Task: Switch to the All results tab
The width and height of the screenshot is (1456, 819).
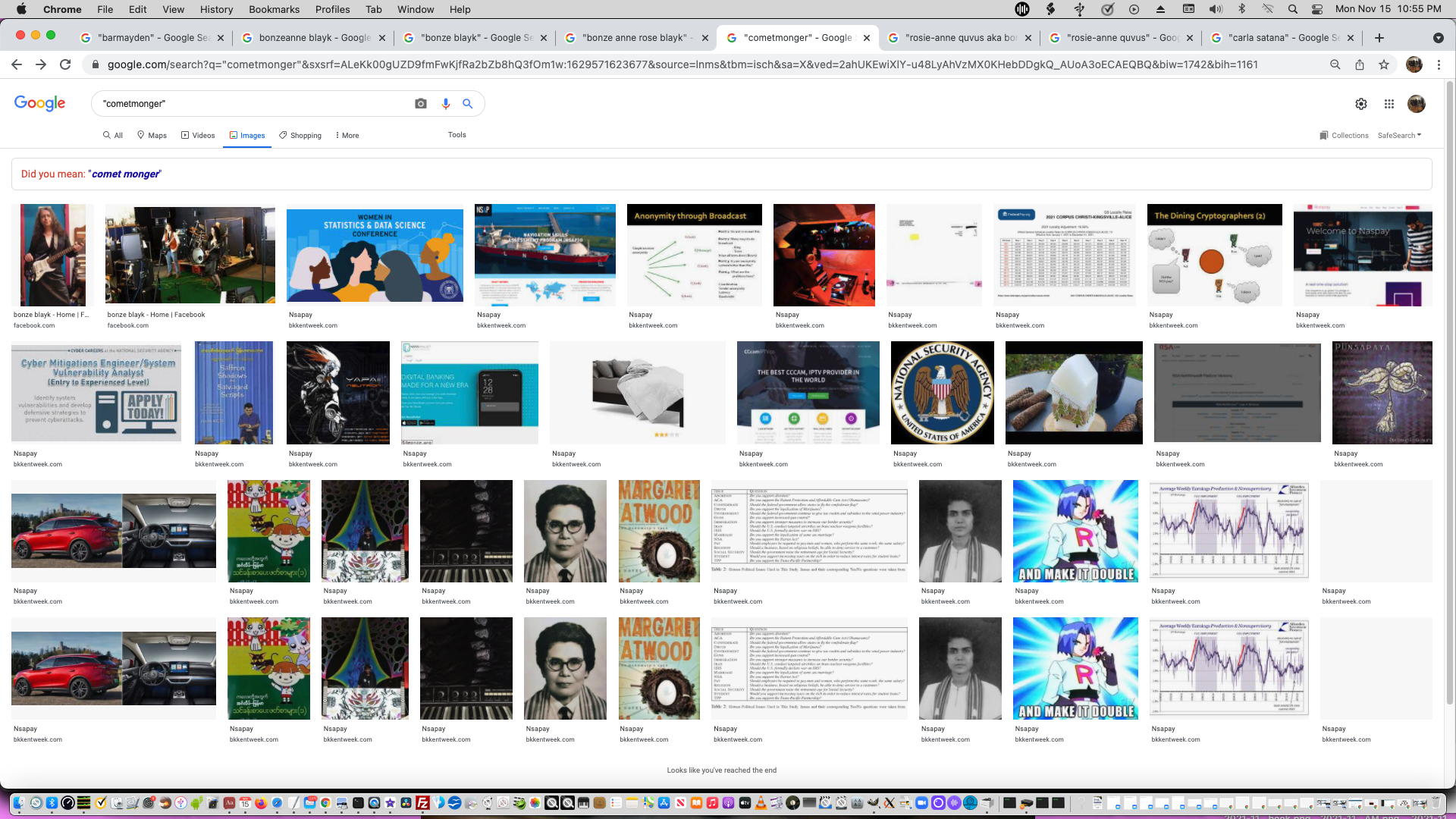Action: pos(113,136)
